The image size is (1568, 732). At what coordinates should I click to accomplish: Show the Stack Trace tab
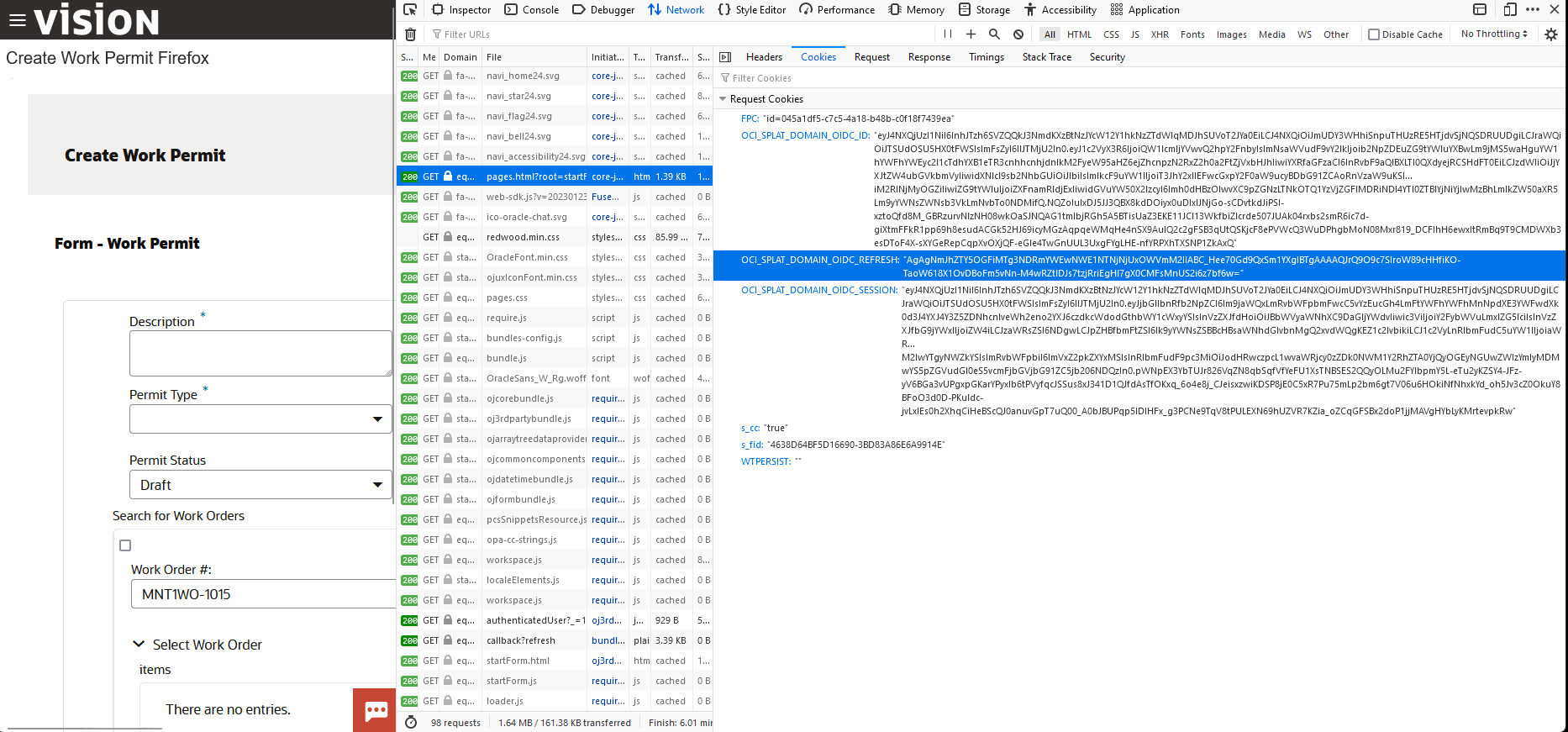(1047, 57)
